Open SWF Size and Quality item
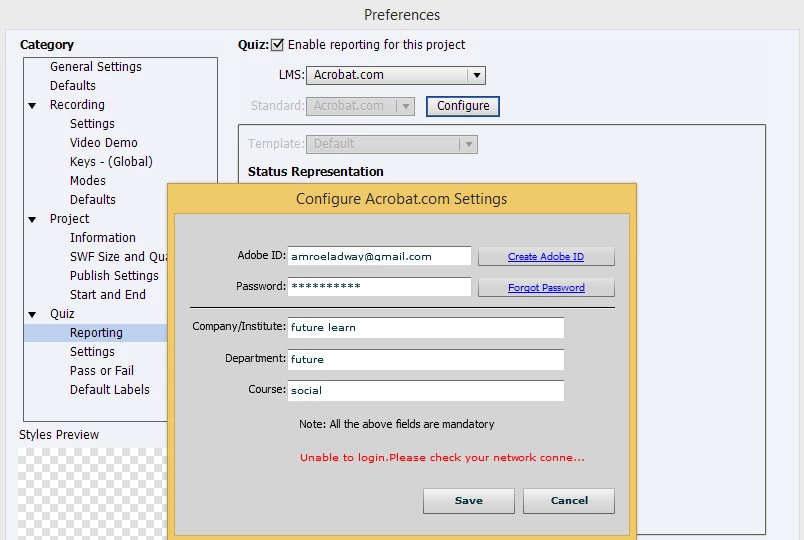The image size is (804, 540). 118,256
